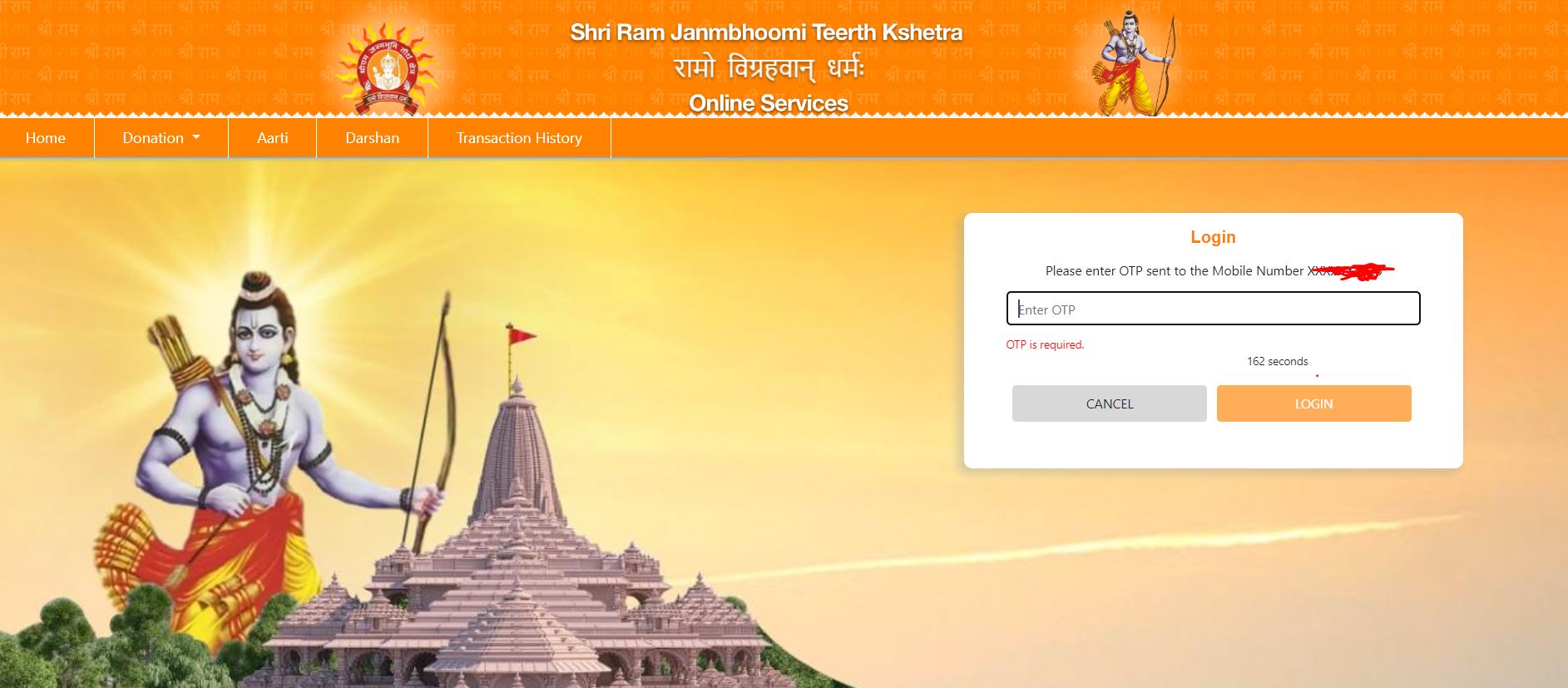This screenshot has width=1568, height=688.
Task: Click the Online Services title
Action: (x=769, y=103)
